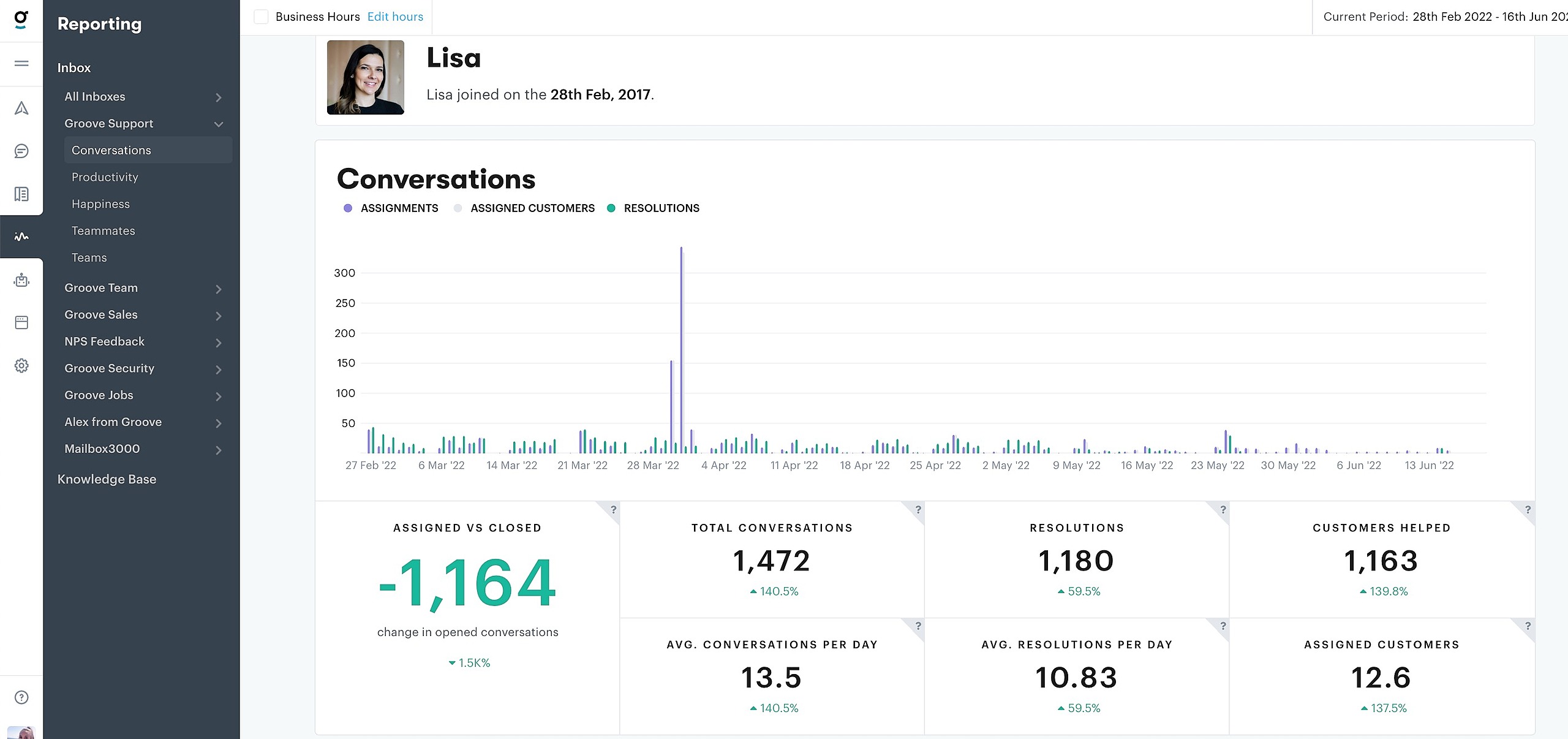Collapse the Groove Support section
Screen dimensions: 1568x739
coord(218,124)
